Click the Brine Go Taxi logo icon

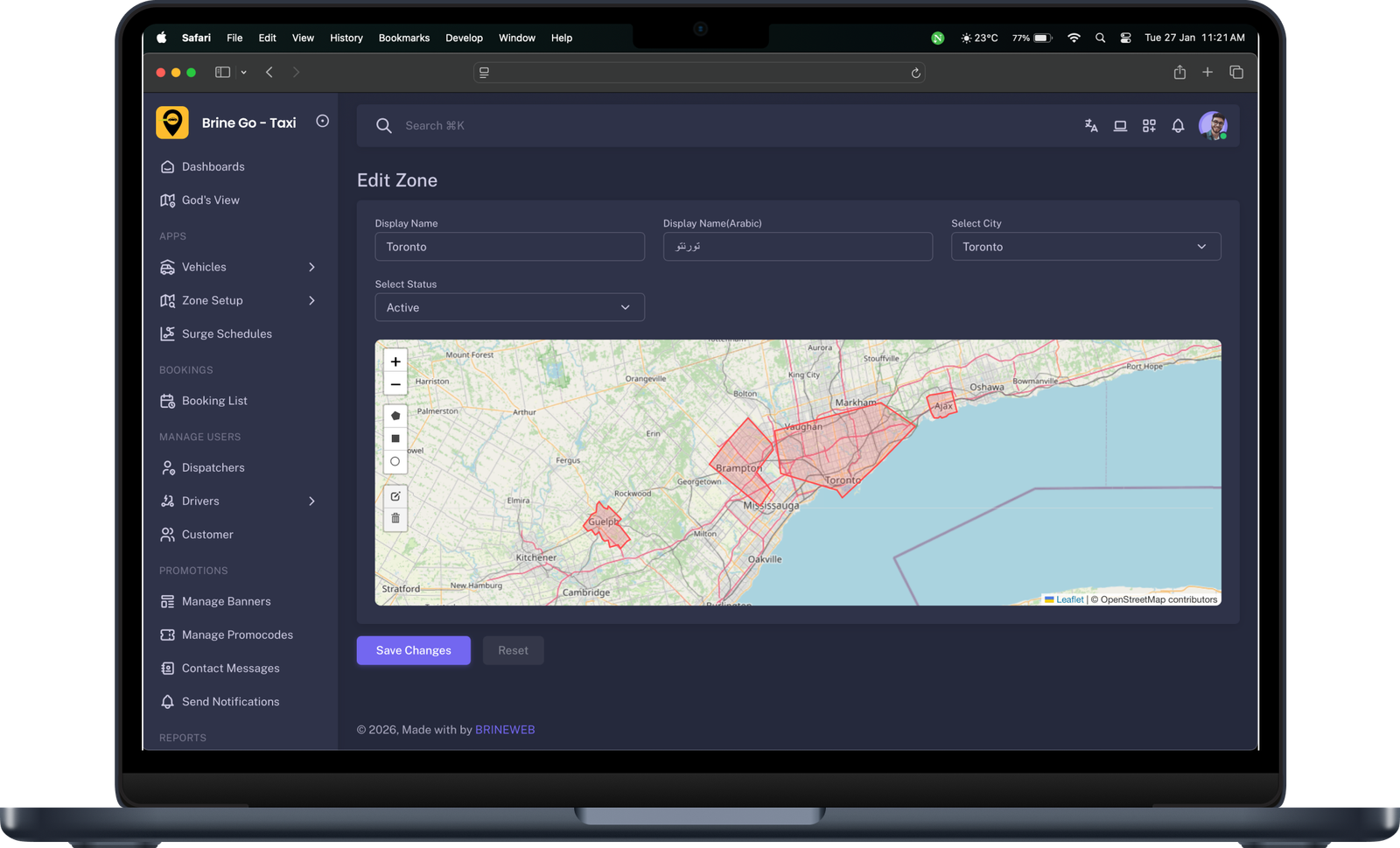click(x=172, y=123)
